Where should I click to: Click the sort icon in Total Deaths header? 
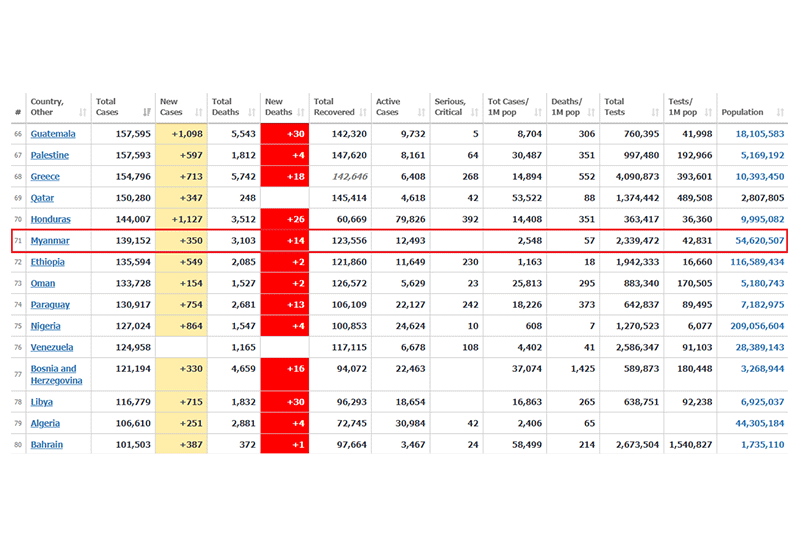(x=252, y=112)
